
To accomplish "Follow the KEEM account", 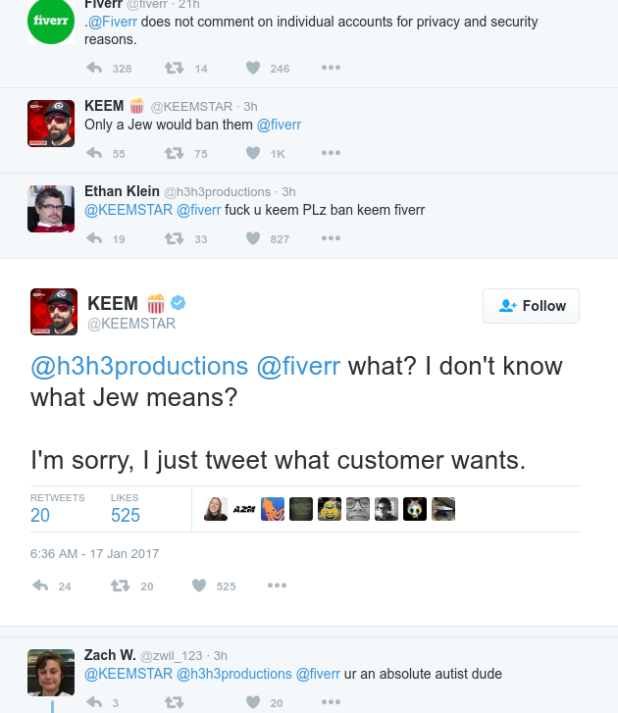I will (531, 306).
